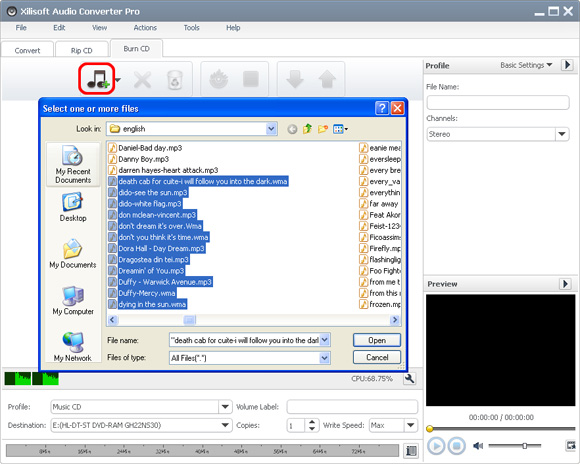Open the Basic Settings dropdown
The width and height of the screenshot is (580, 464).
point(526,65)
